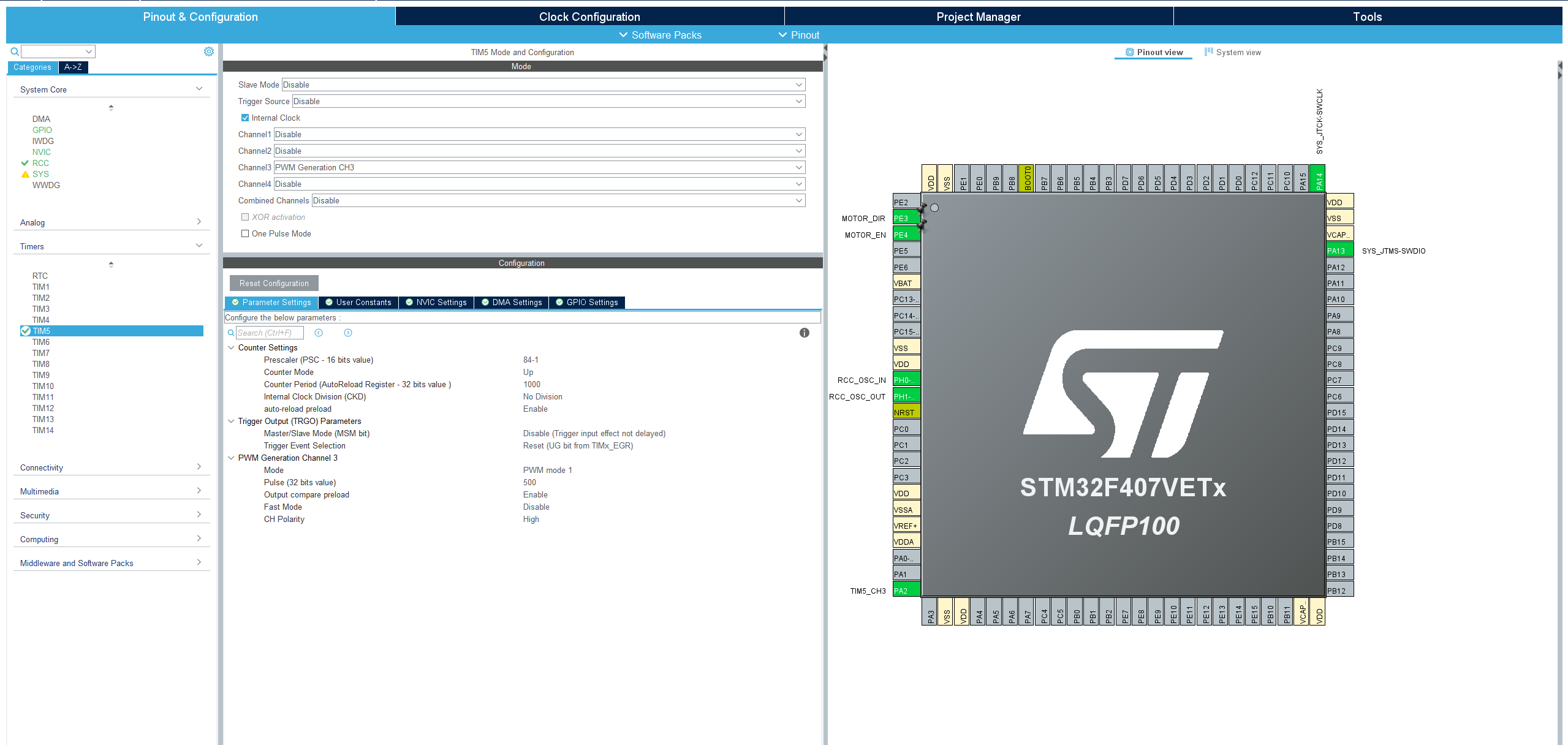
Task: Go to previous search result arrow icon
Action: pyautogui.click(x=319, y=333)
